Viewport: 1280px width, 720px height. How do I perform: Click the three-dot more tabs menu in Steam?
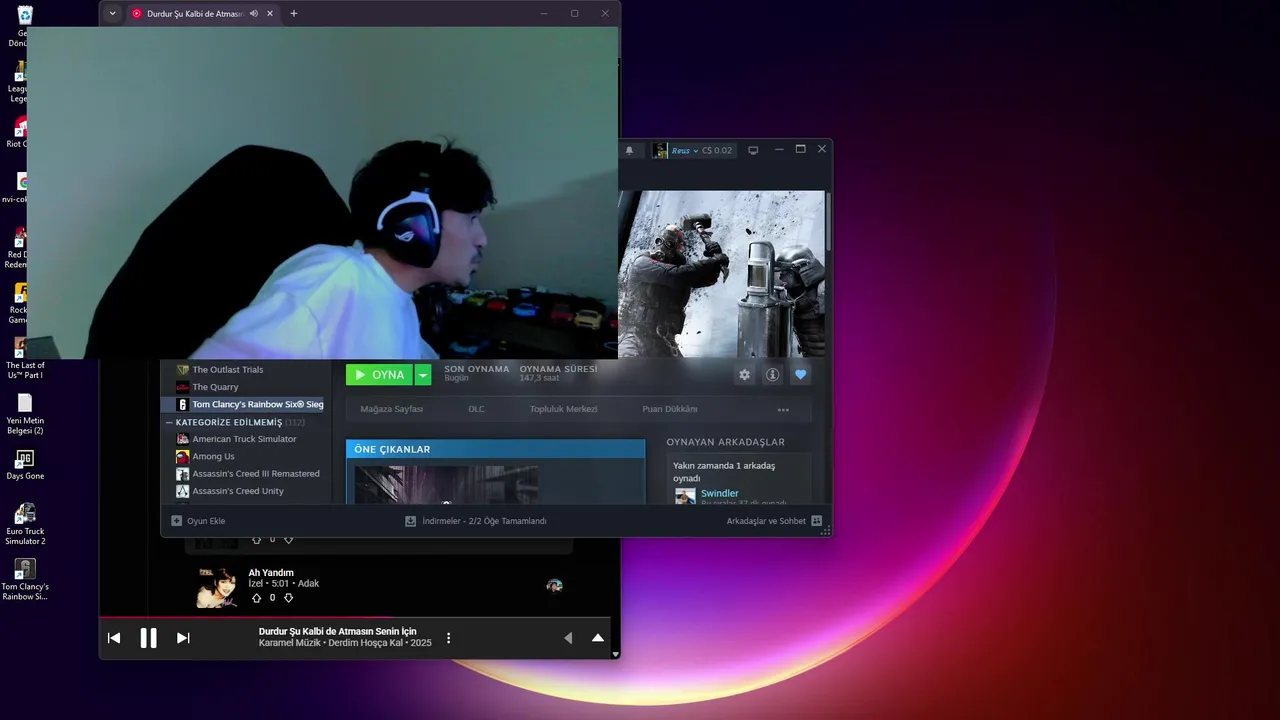[783, 410]
